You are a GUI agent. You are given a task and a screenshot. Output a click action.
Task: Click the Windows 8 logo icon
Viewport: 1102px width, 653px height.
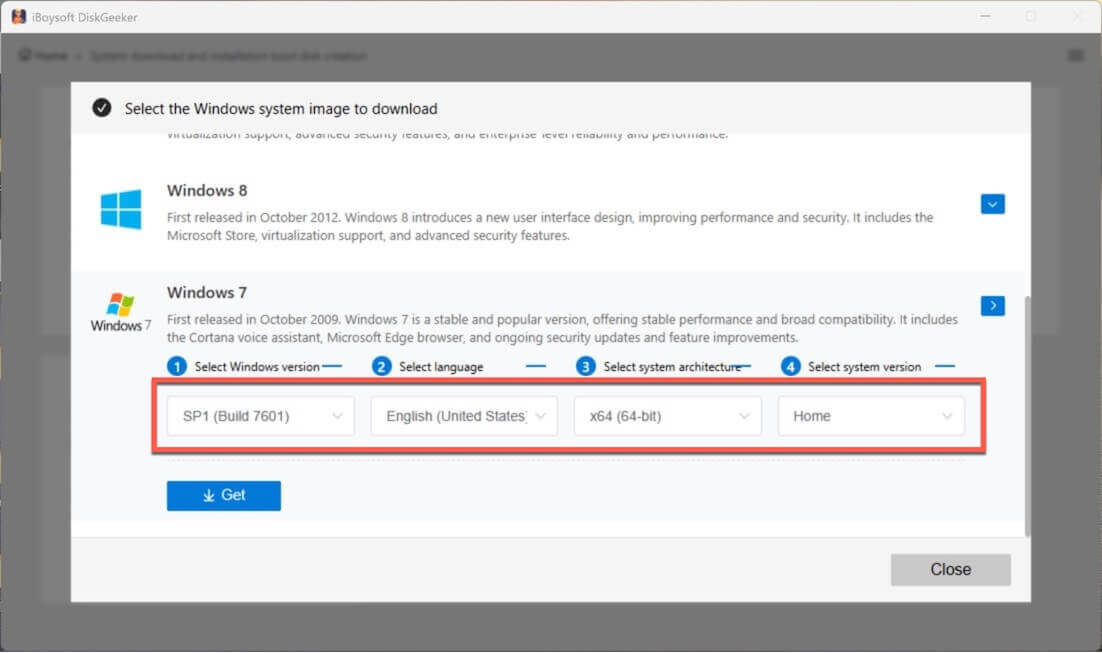coord(121,209)
